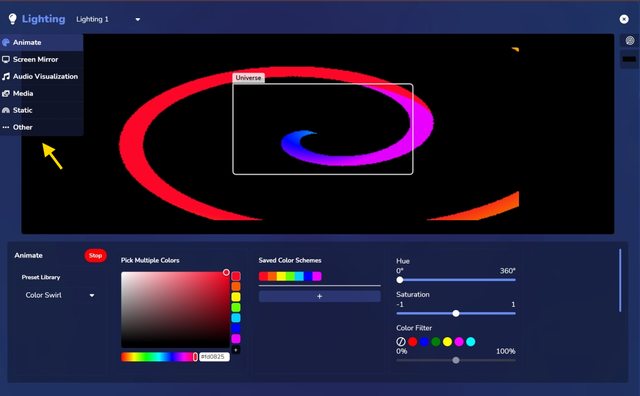Screen dimensions: 640x396
Task: Select the no-filter option in Color Filter
Action: (401, 342)
